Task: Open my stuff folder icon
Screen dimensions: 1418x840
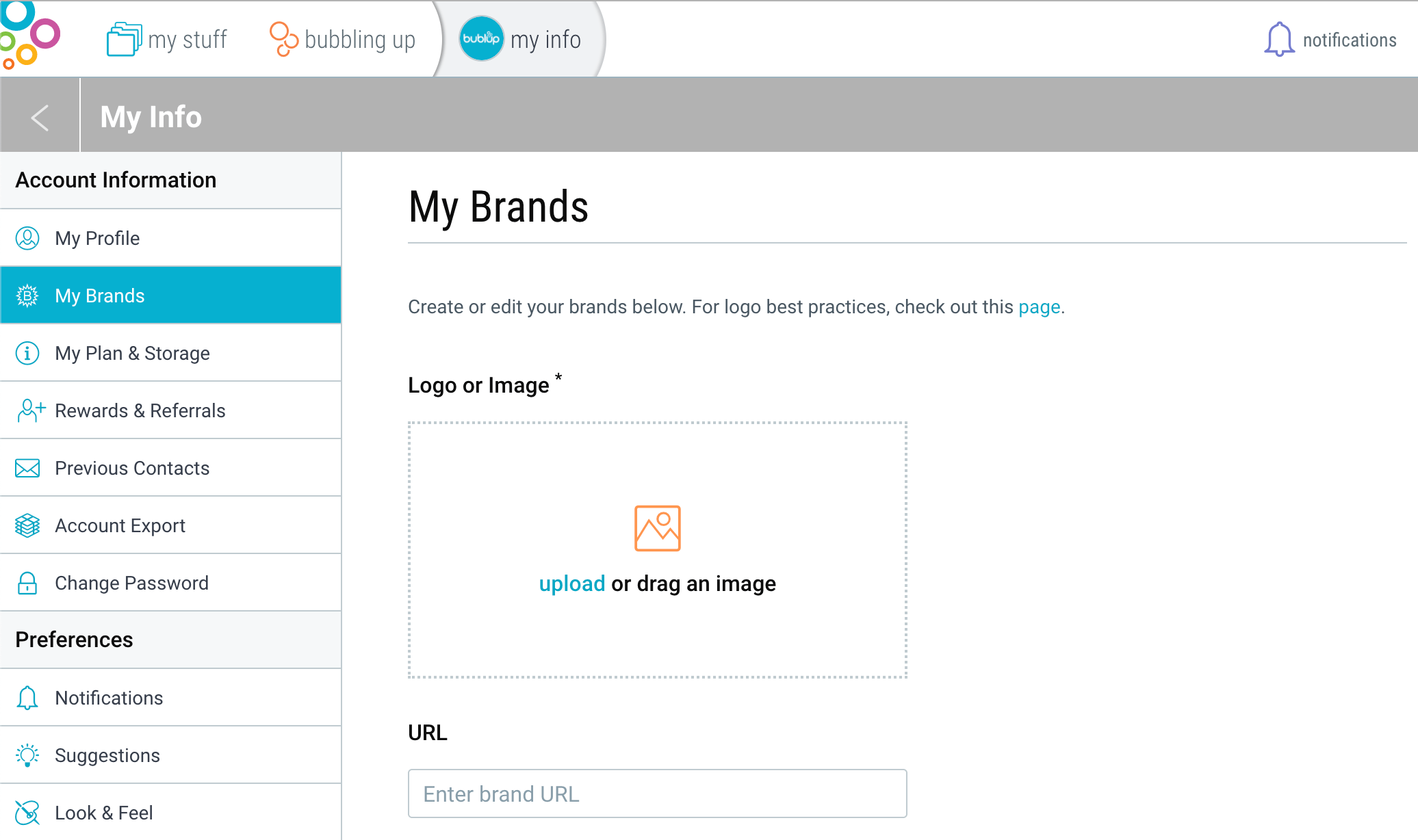Action: pyautogui.click(x=124, y=39)
